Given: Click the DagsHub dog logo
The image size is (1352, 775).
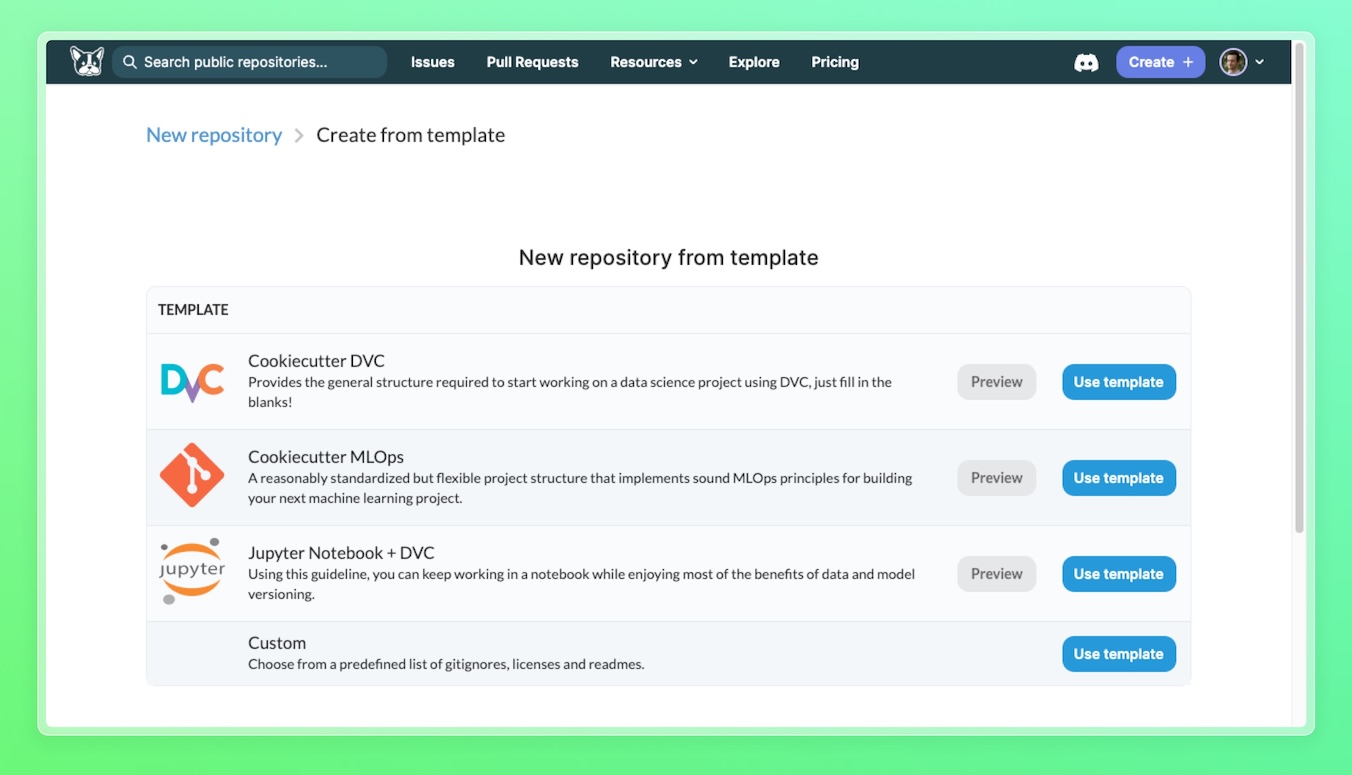Looking at the screenshot, I should pos(87,62).
